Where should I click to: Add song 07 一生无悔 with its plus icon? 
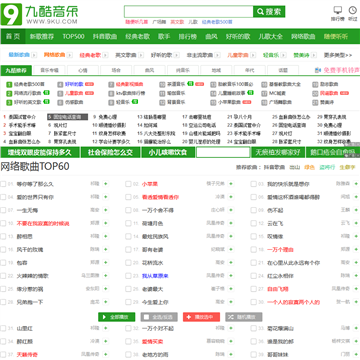pos(105,210)
